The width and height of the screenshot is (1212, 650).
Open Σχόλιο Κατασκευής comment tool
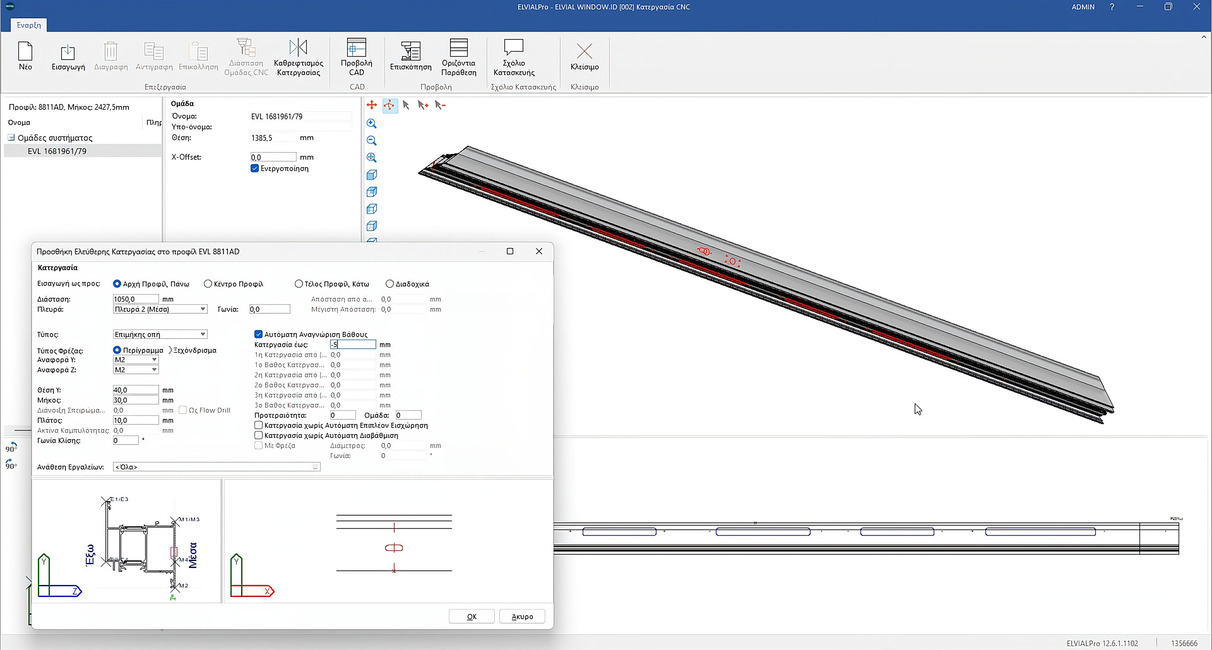[514, 56]
